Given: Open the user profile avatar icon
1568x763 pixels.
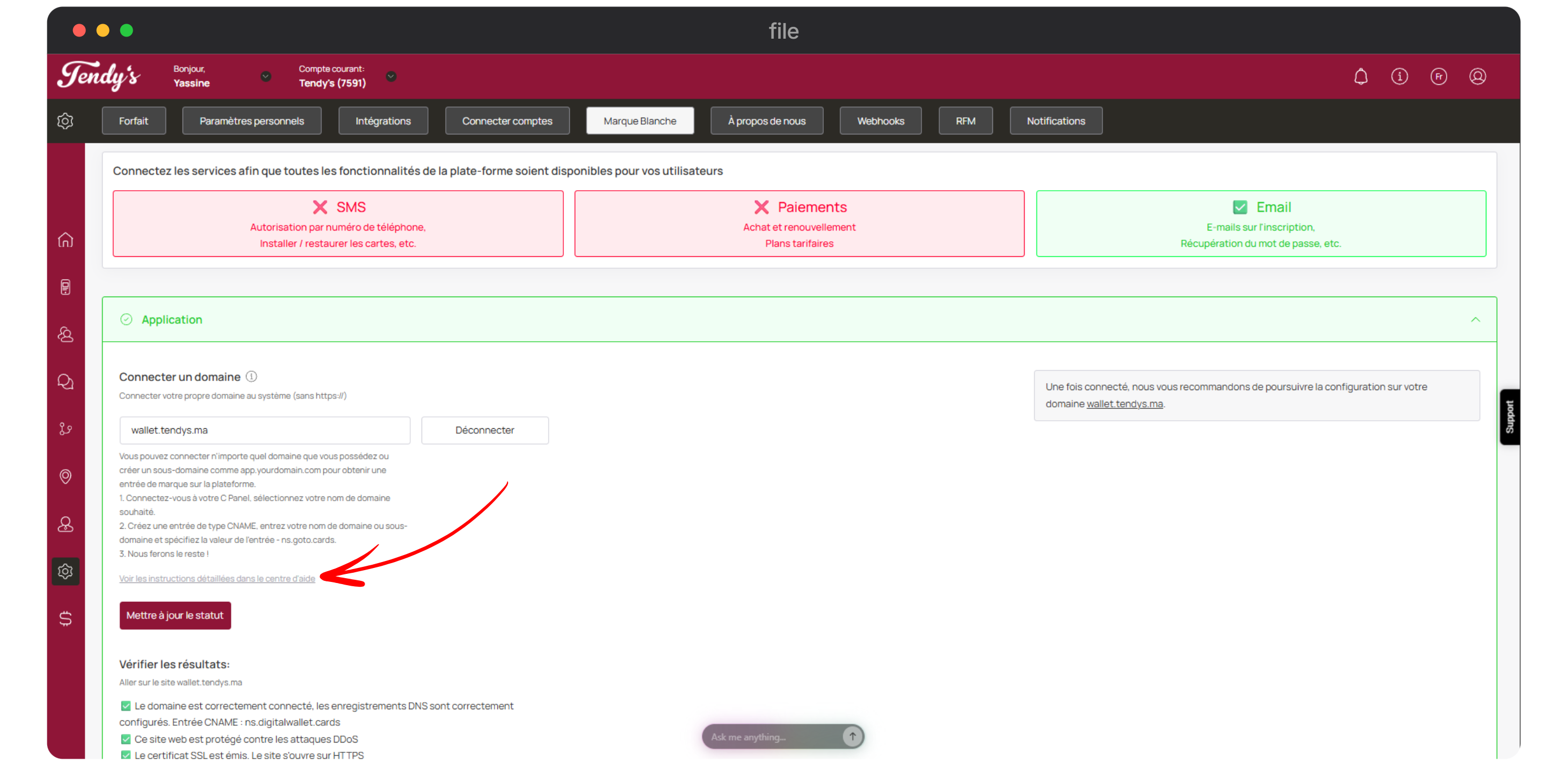Looking at the screenshot, I should (1477, 76).
